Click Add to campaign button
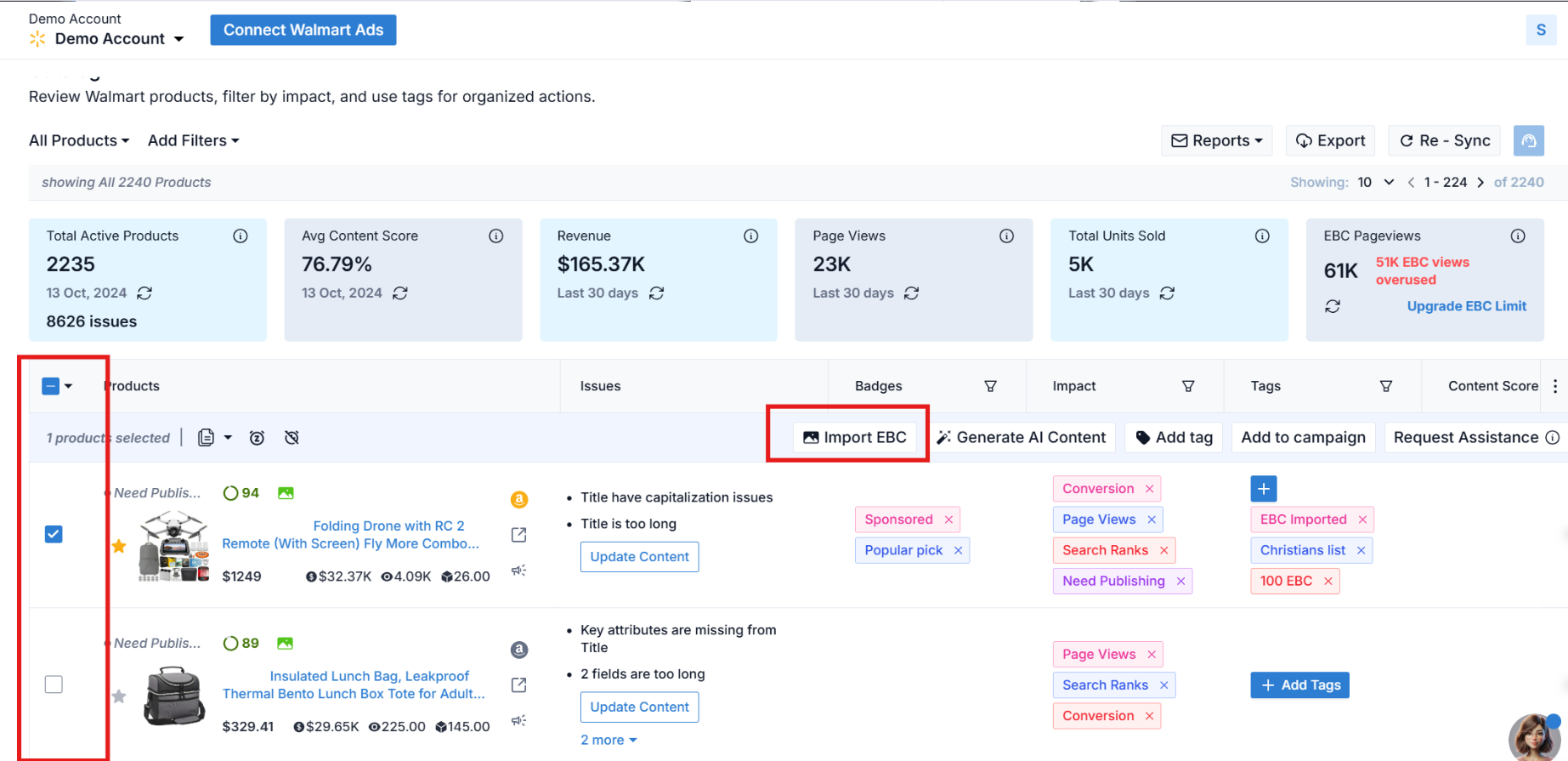The height and width of the screenshot is (761, 1568). [x=1303, y=437]
